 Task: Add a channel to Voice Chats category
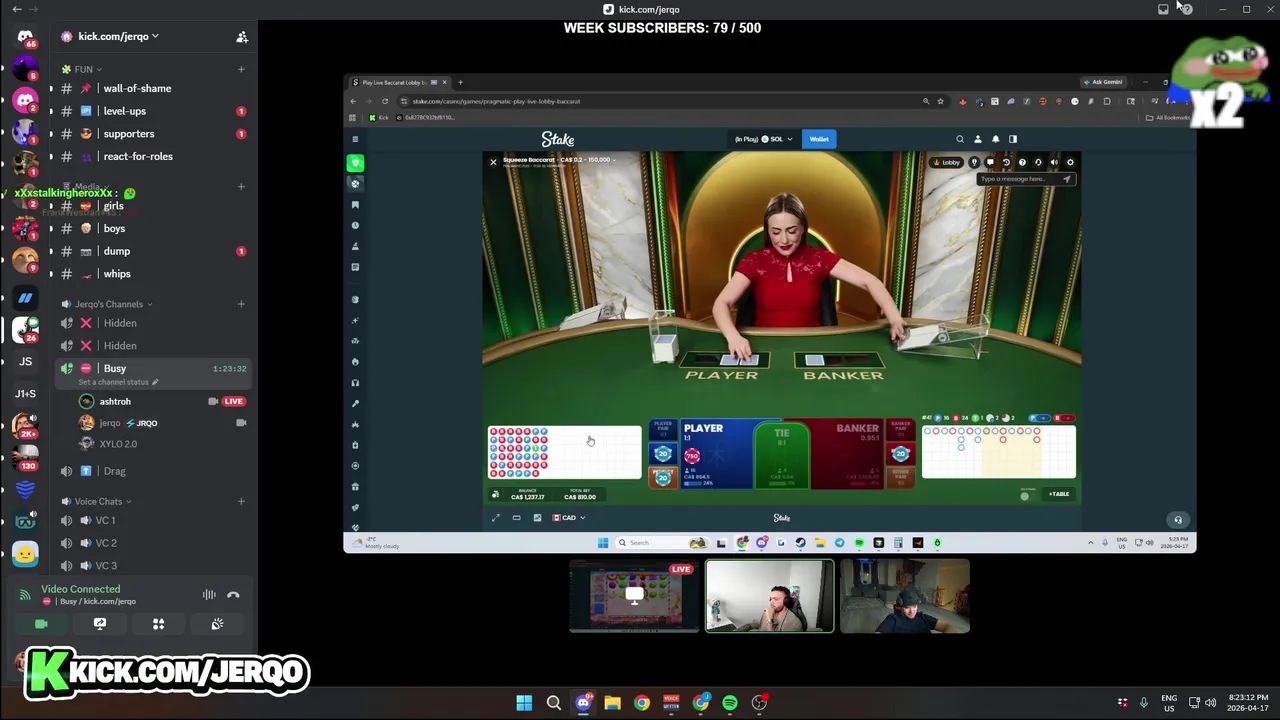click(x=241, y=501)
